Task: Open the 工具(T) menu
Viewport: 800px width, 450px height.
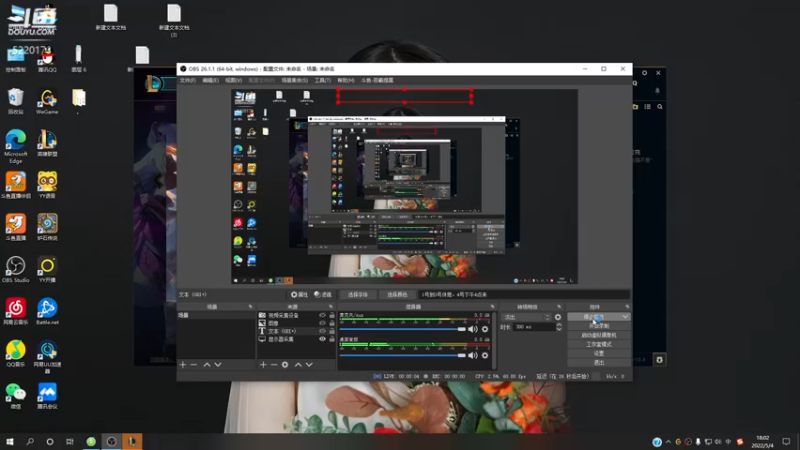Action: [322, 80]
